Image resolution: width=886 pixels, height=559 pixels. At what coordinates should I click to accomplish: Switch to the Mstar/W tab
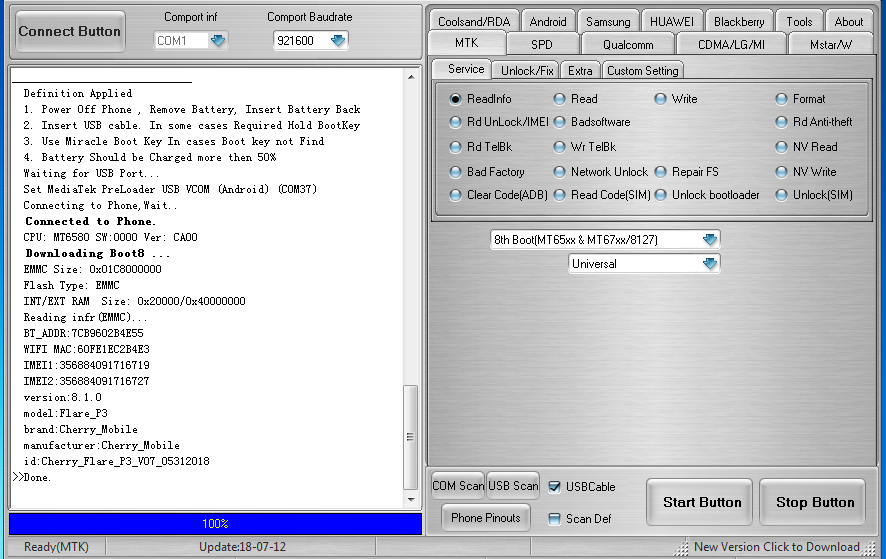click(831, 44)
